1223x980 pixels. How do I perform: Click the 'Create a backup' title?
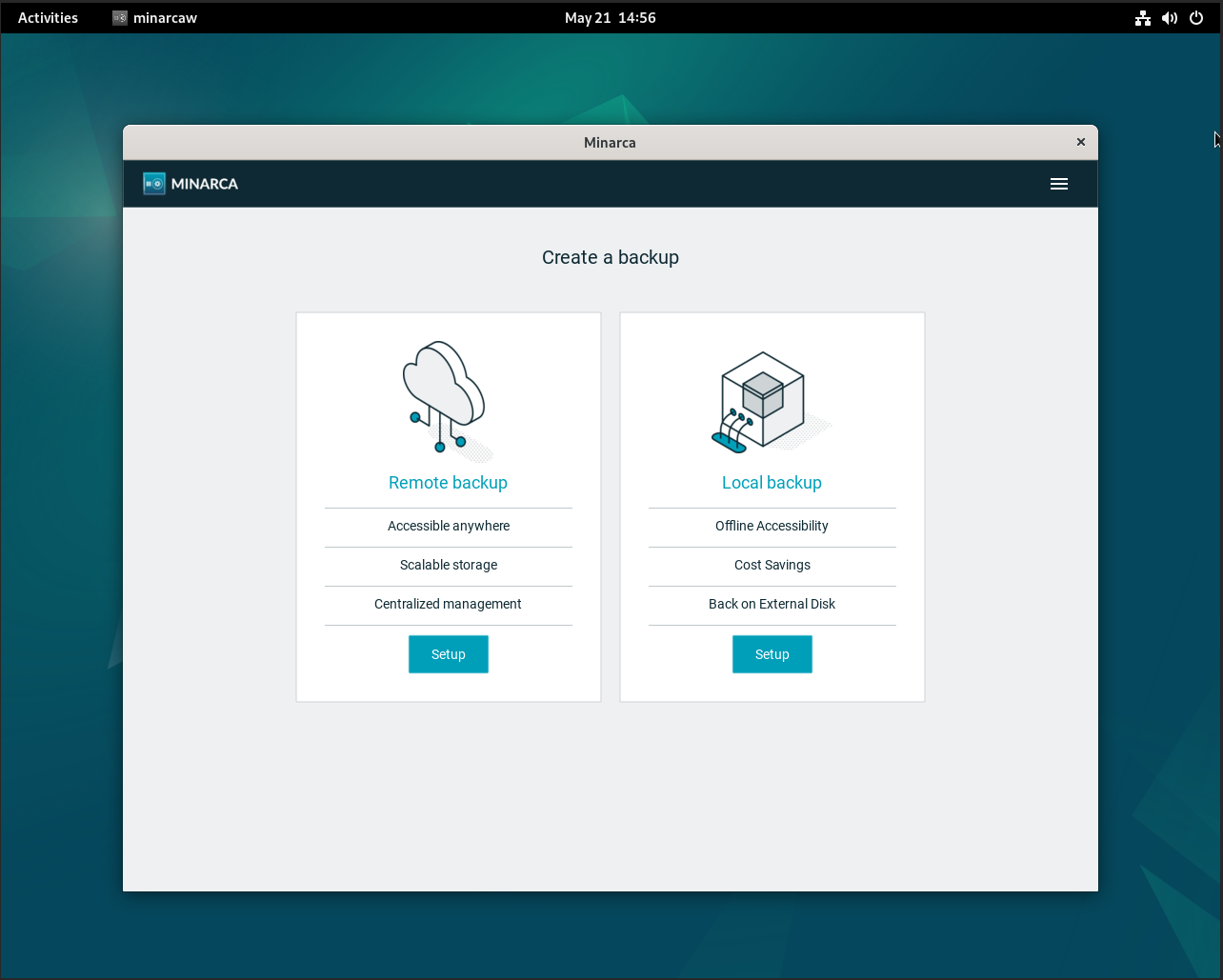[x=611, y=257]
